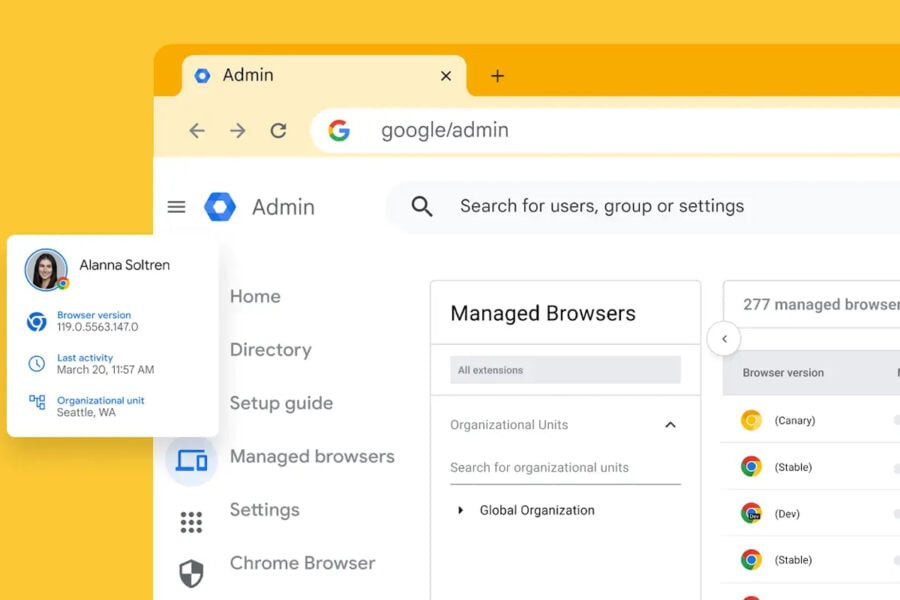Click the clock icon beside Last activity
Screen dimensions: 900x600
(37, 363)
